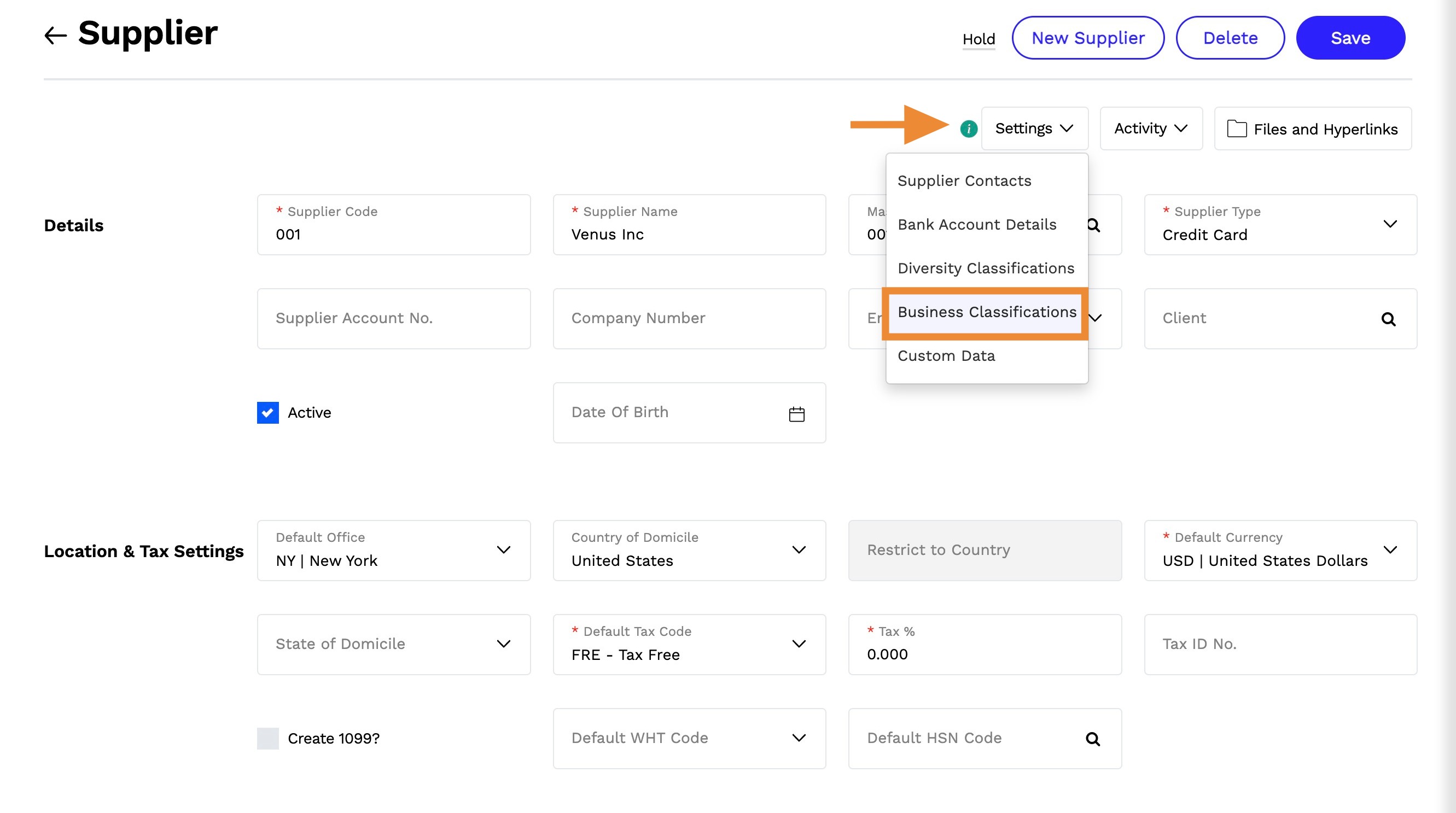This screenshot has height=813, width=1456.
Task: Choose a Default Currency from dropdown
Action: pos(1280,550)
